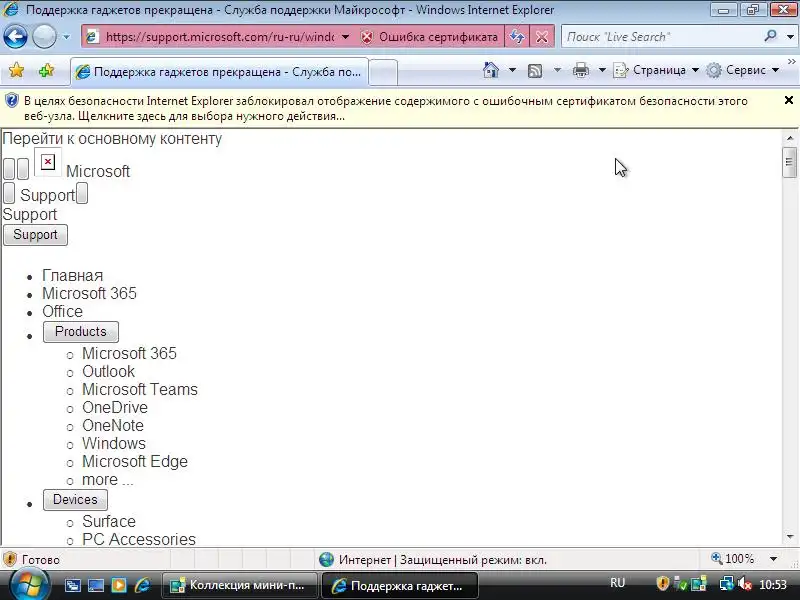Image resolution: width=800 pixels, height=600 pixels.
Task: Click the more ... link
Action: pyautogui.click(x=108, y=480)
